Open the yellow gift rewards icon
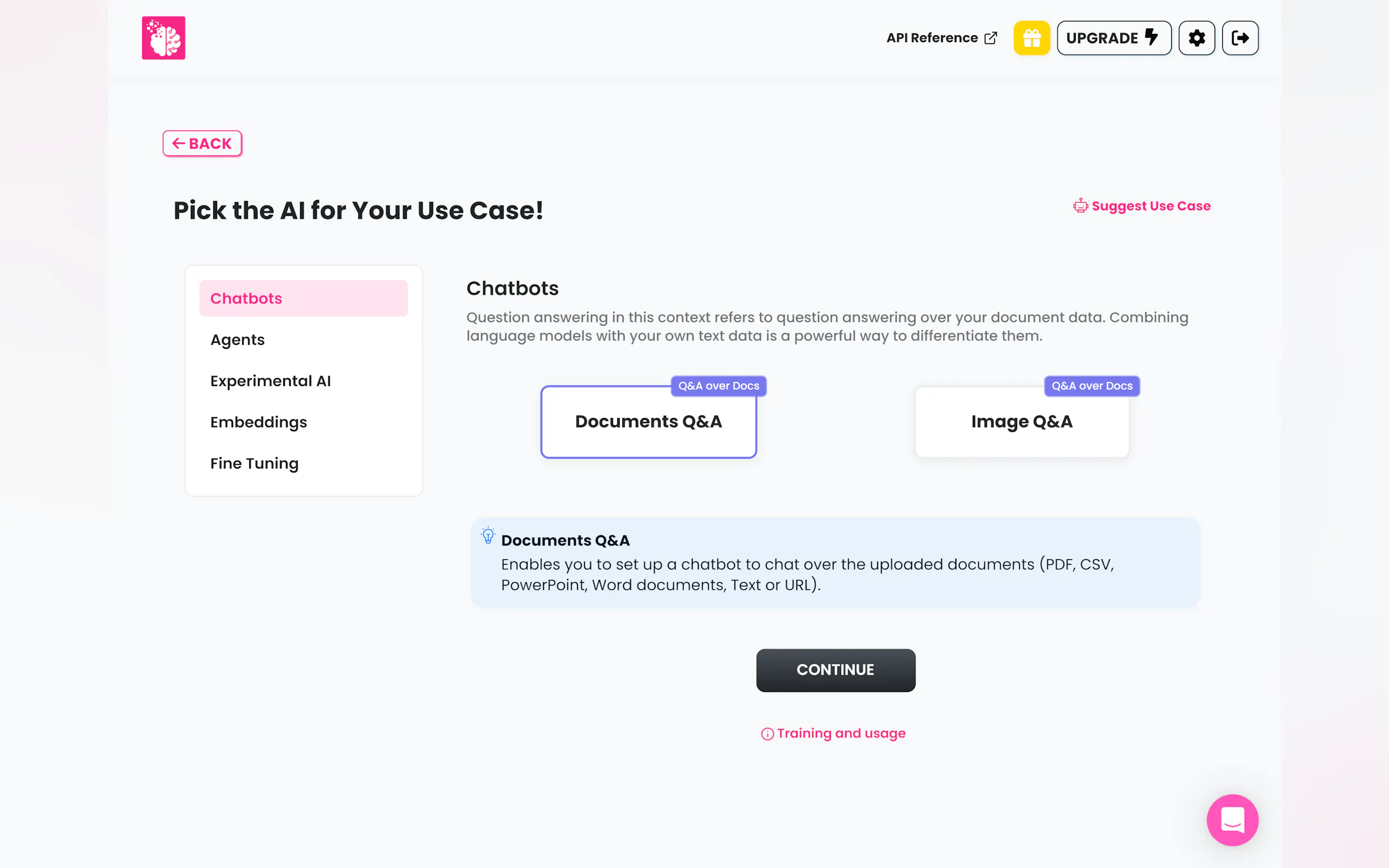This screenshot has height=868, width=1389. pos(1031,38)
